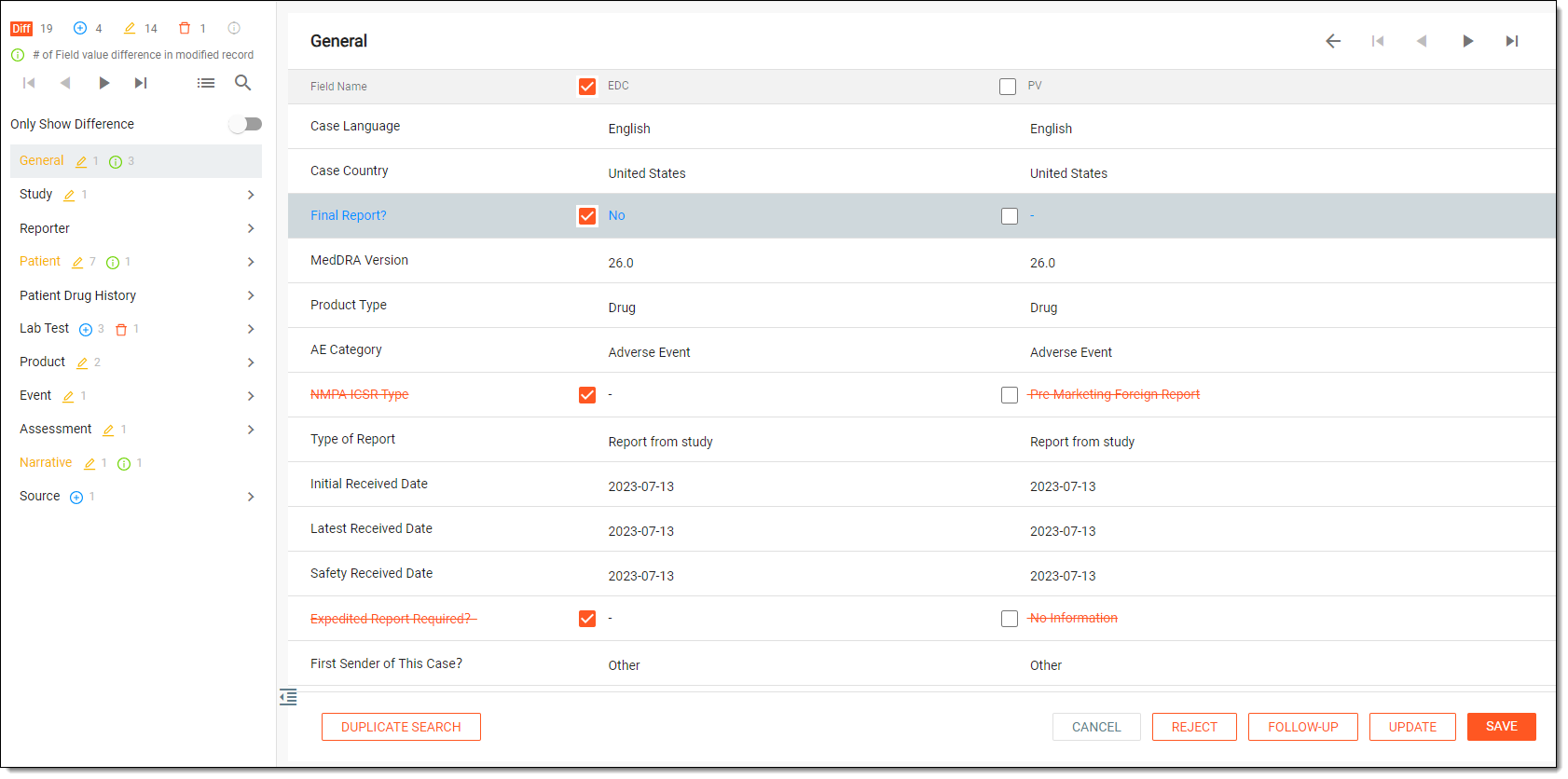Open the Source section
This screenshot has width=1568, height=779.
point(136,497)
